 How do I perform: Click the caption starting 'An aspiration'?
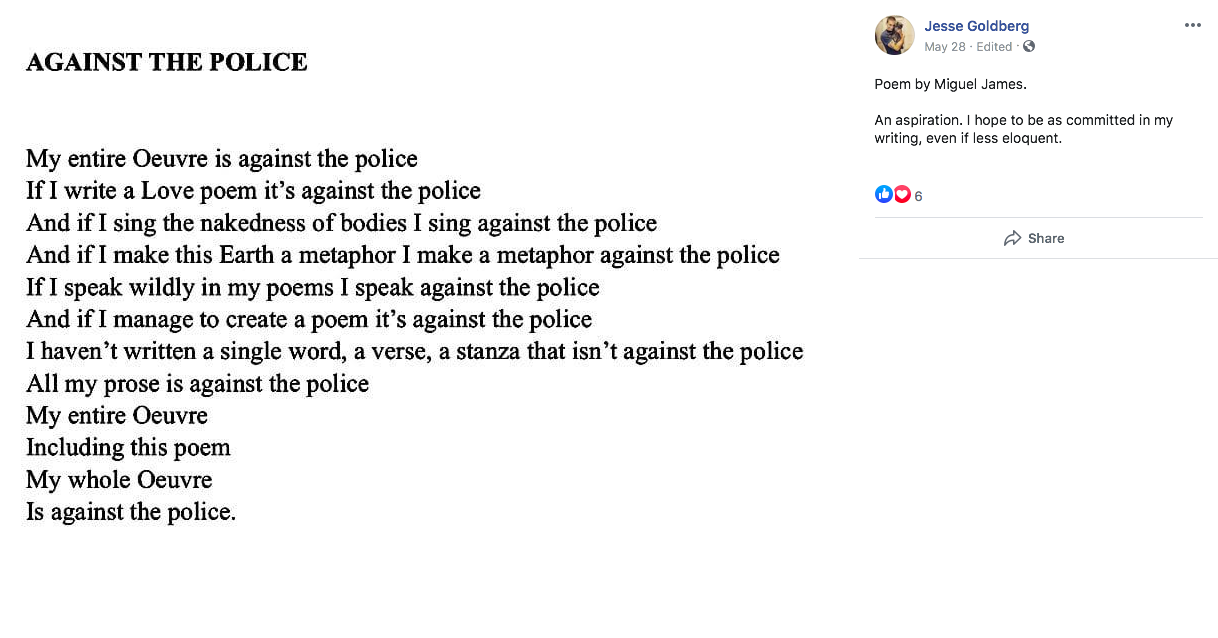[x=1024, y=129]
